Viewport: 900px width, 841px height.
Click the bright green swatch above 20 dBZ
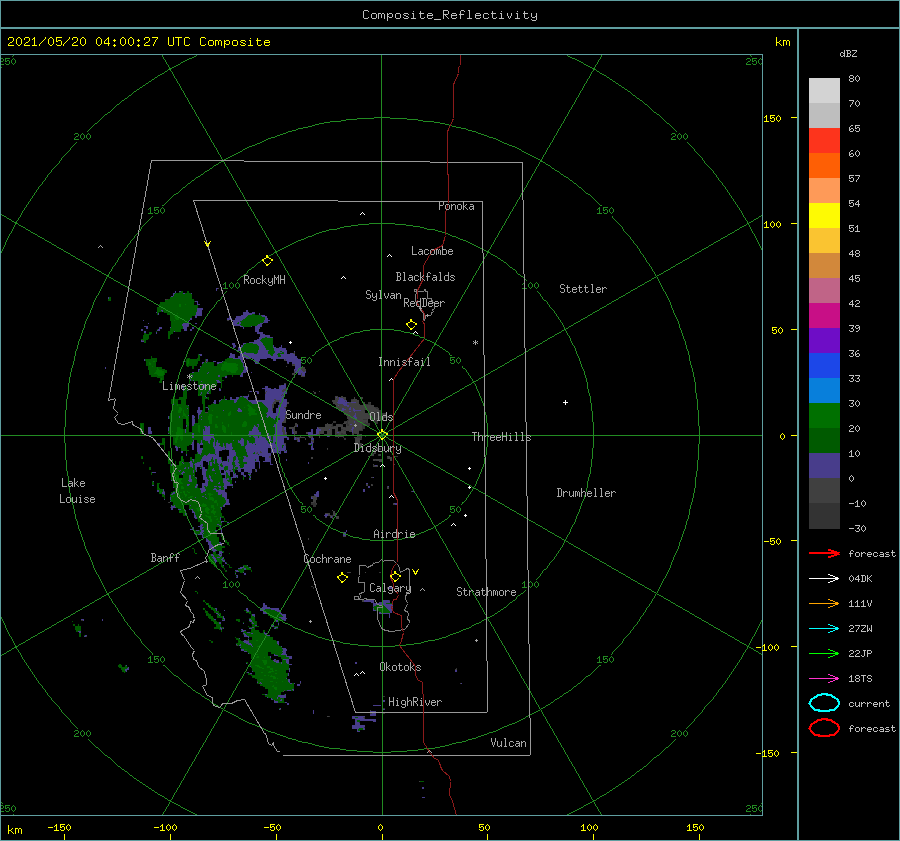coord(824,415)
